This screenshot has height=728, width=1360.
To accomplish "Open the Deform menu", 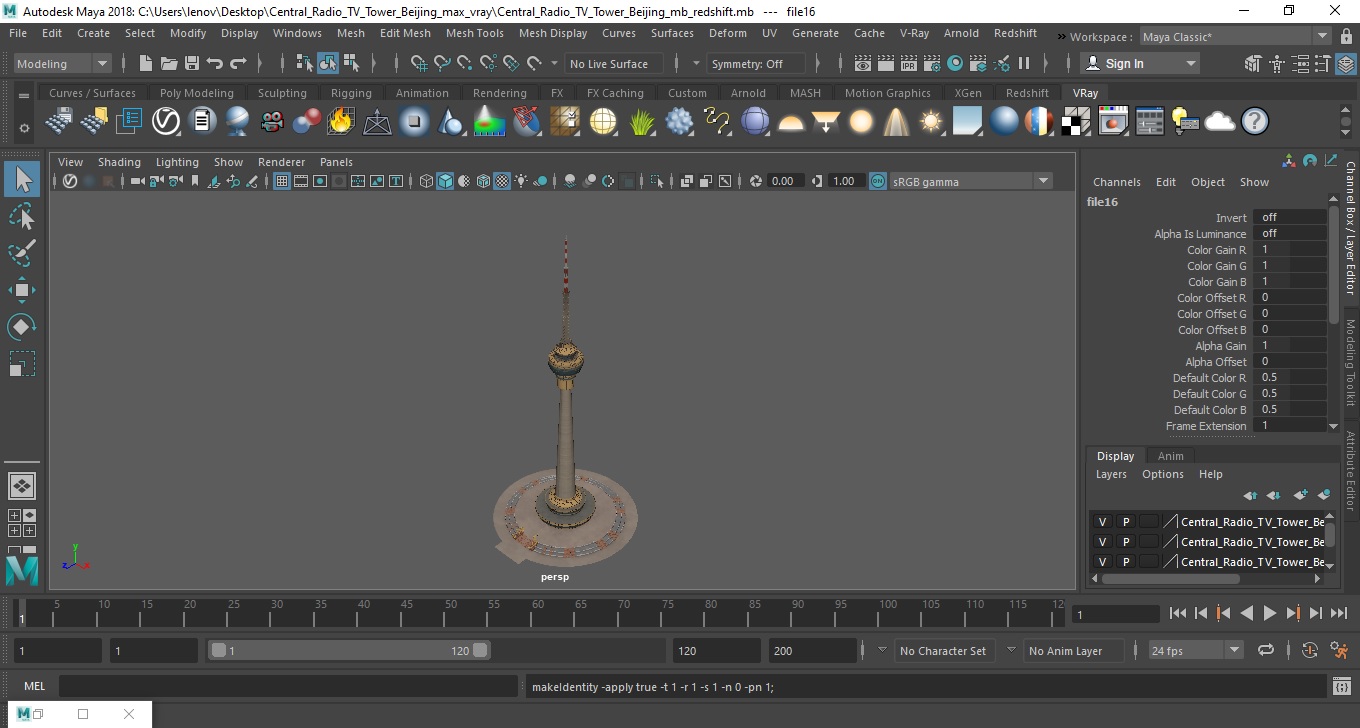I will pos(727,33).
